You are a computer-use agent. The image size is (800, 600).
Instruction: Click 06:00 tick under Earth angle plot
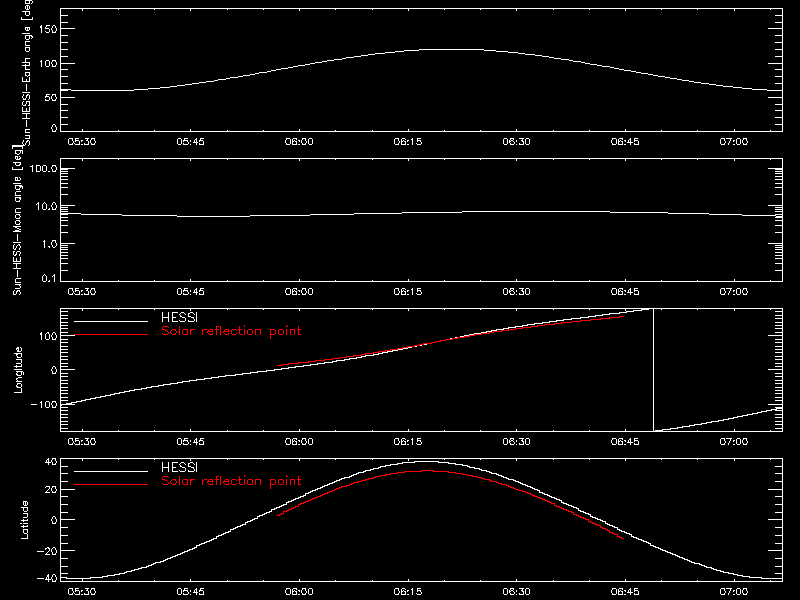[x=299, y=142]
